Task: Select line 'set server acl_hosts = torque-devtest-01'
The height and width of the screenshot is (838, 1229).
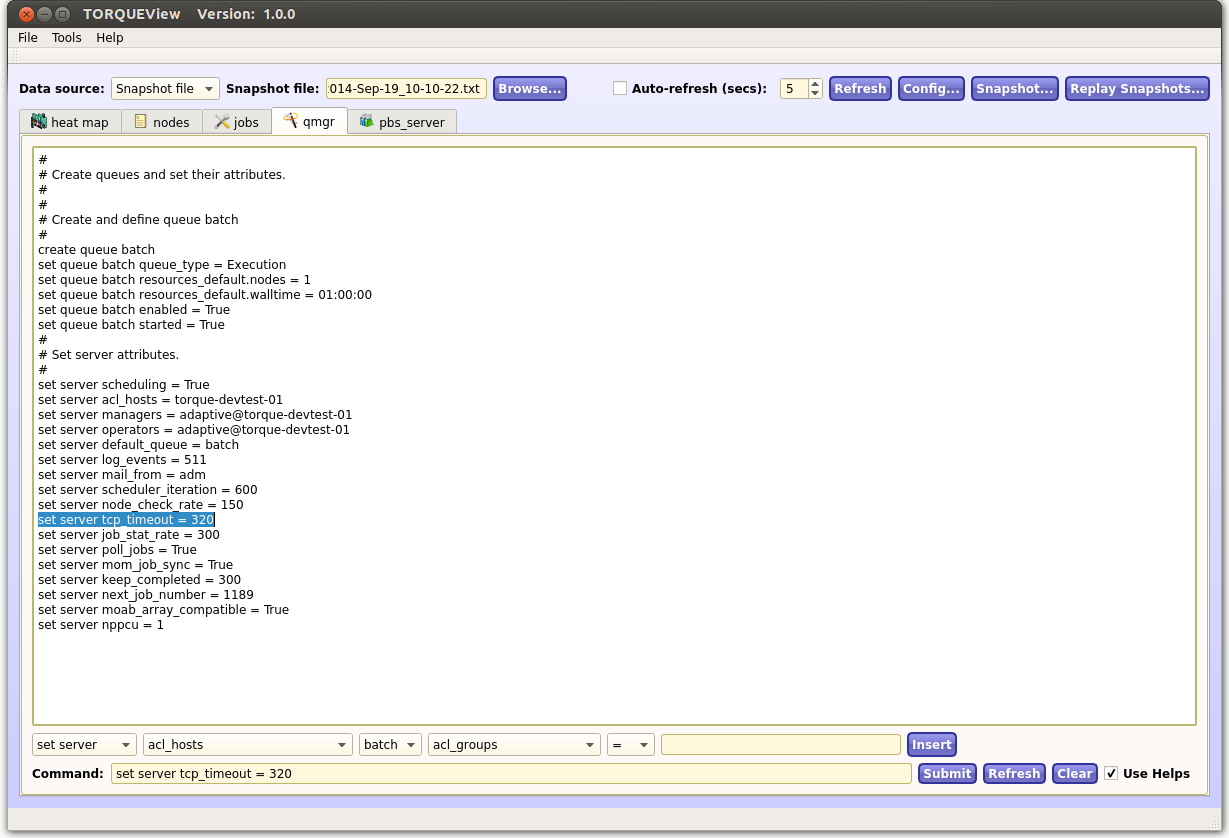Action: (160, 400)
